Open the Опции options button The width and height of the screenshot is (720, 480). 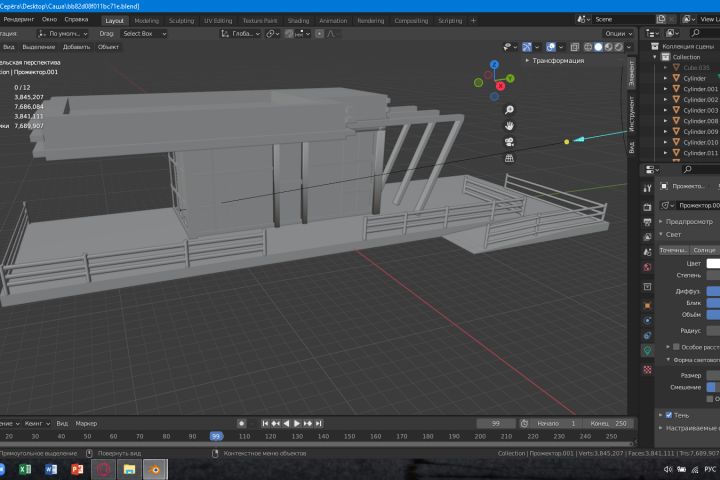click(x=618, y=33)
